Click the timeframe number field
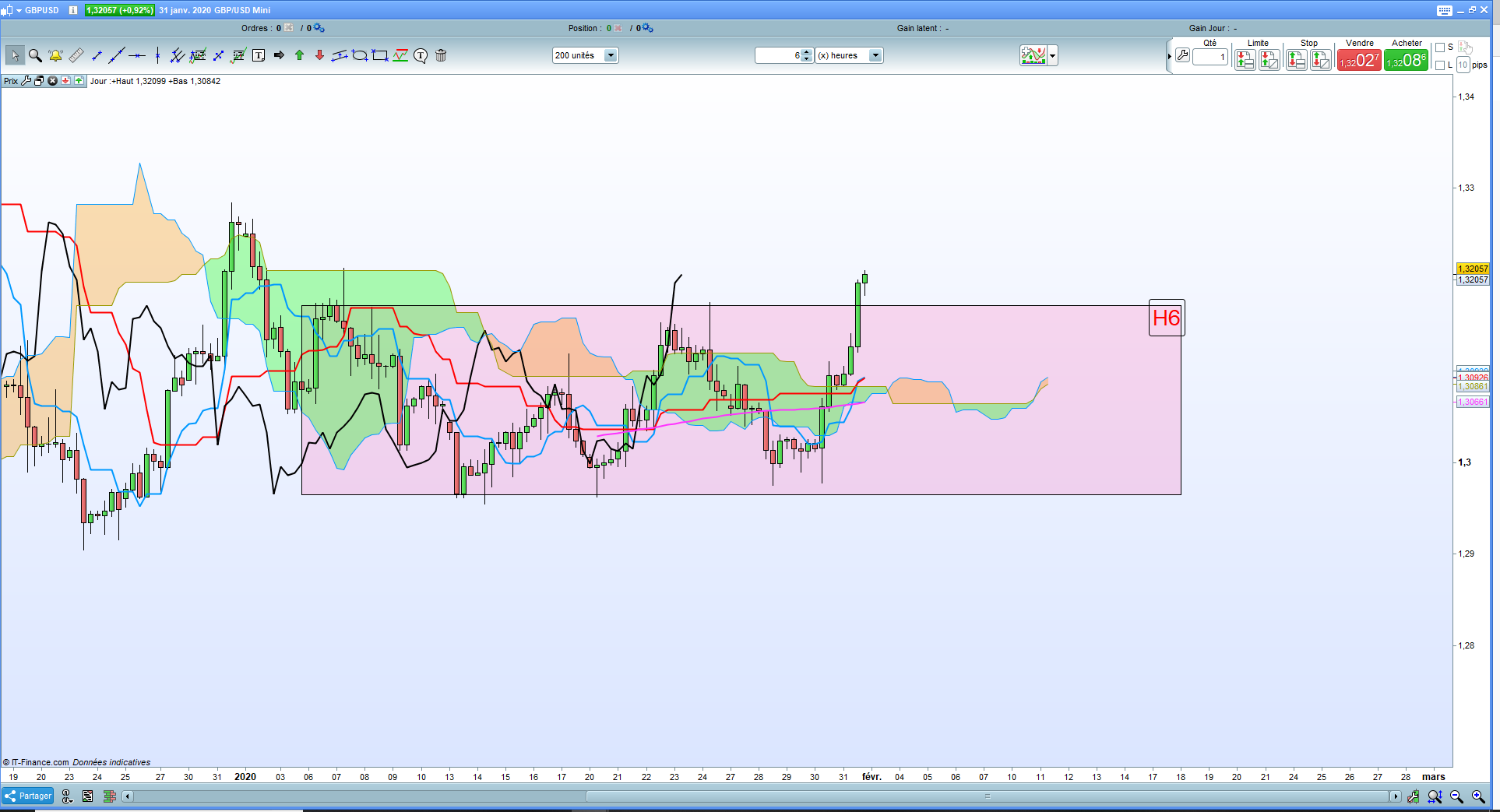The height and width of the screenshot is (812, 1500). 778,55
